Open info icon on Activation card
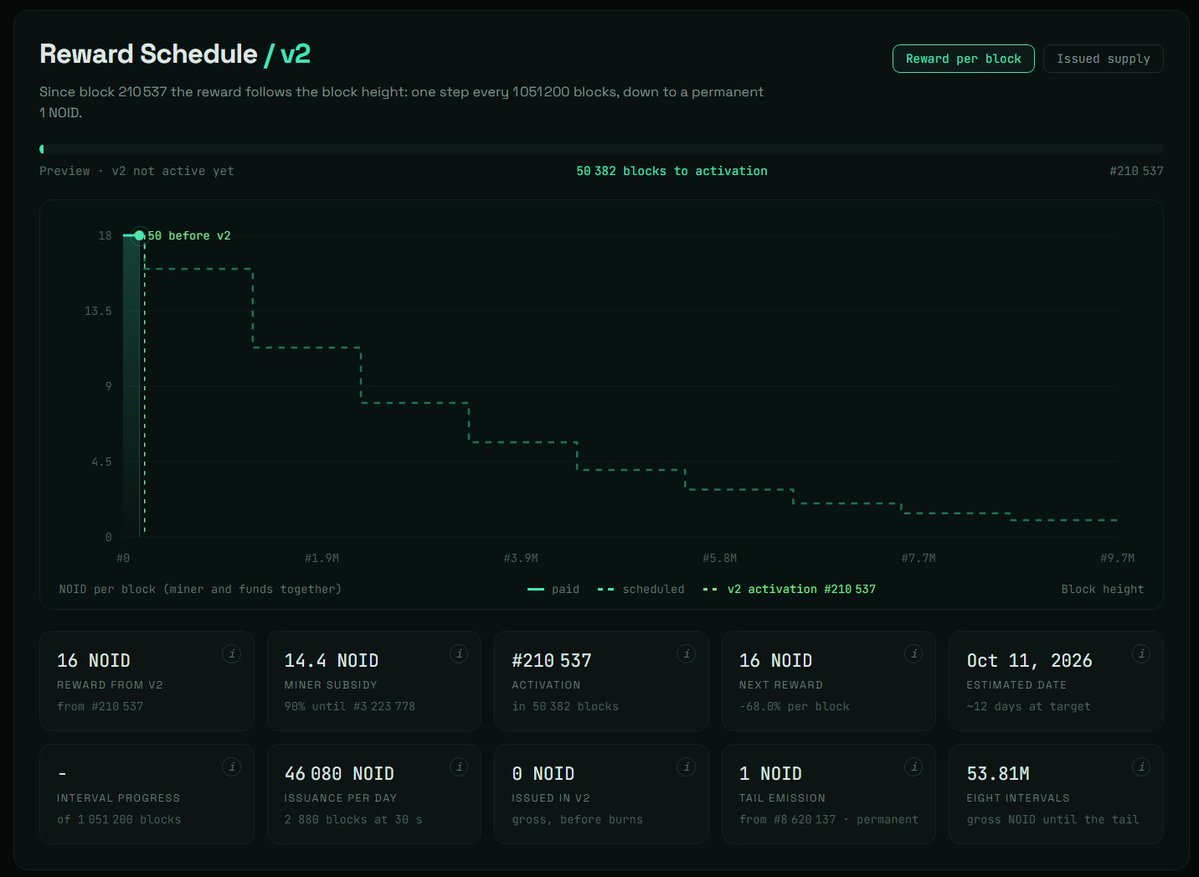Image resolution: width=1199 pixels, height=877 pixels. 686,654
